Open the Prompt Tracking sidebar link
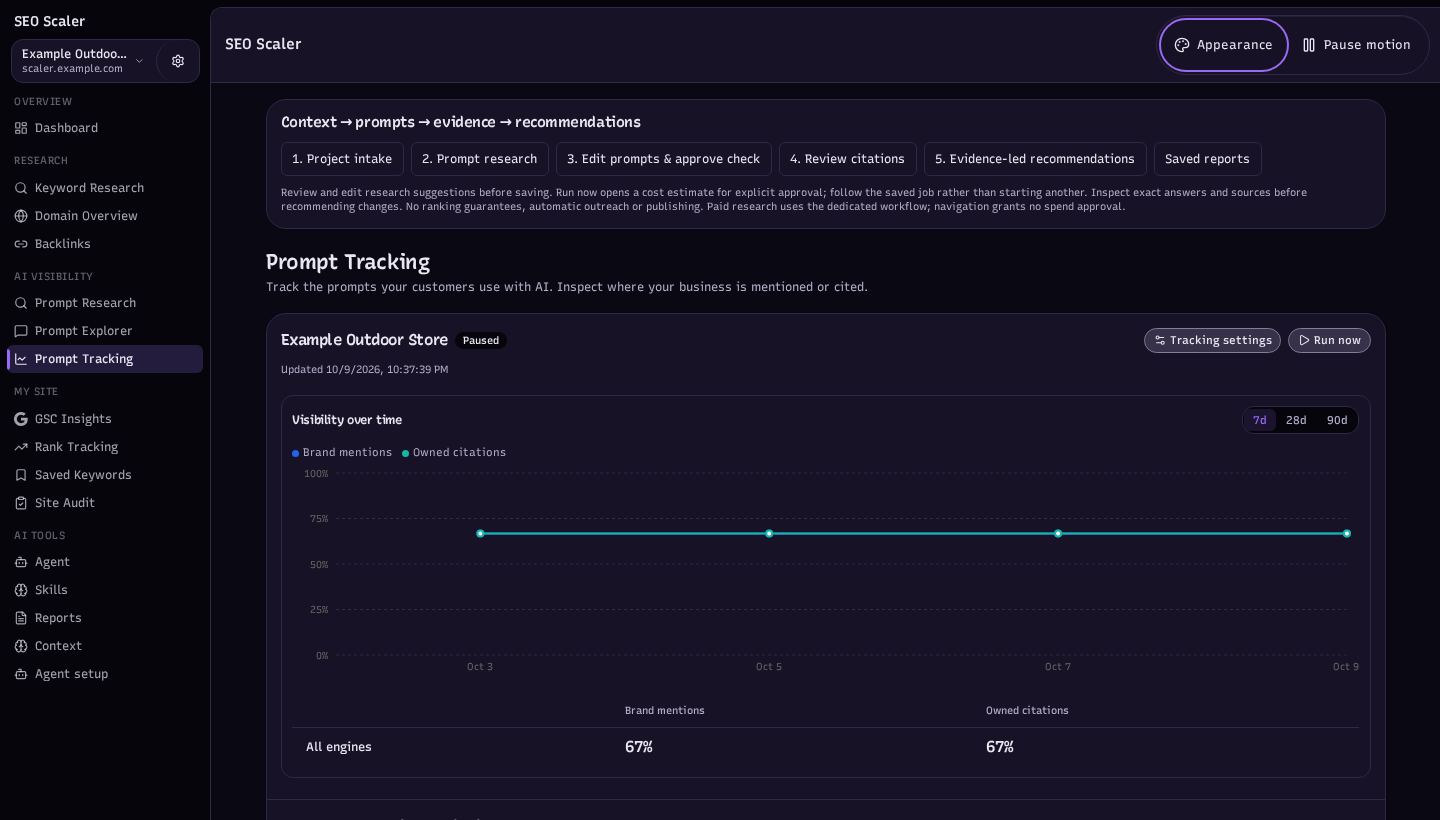1440x820 pixels. (105, 359)
